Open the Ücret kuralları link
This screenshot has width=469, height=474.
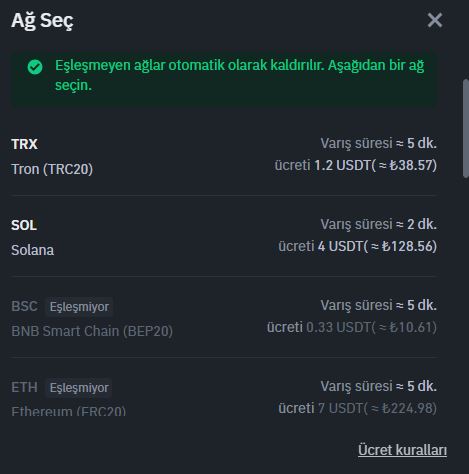pyautogui.click(x=402, y=450)
